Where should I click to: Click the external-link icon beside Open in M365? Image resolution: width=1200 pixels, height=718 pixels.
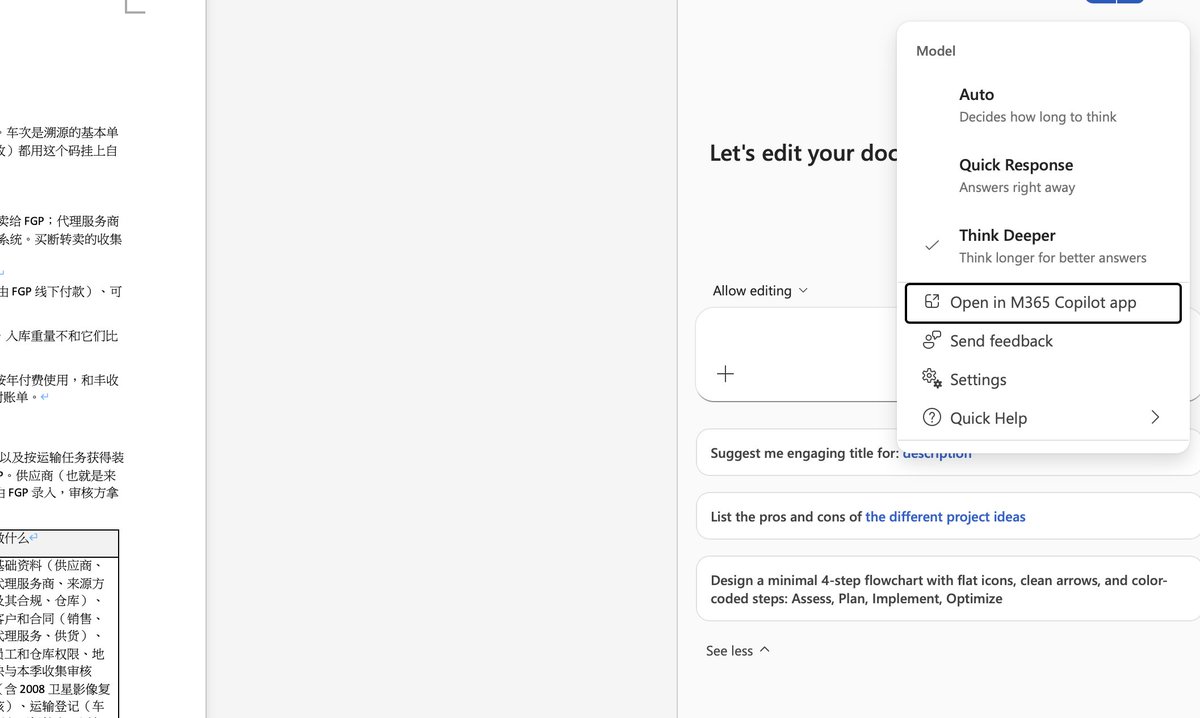[932, 302]
